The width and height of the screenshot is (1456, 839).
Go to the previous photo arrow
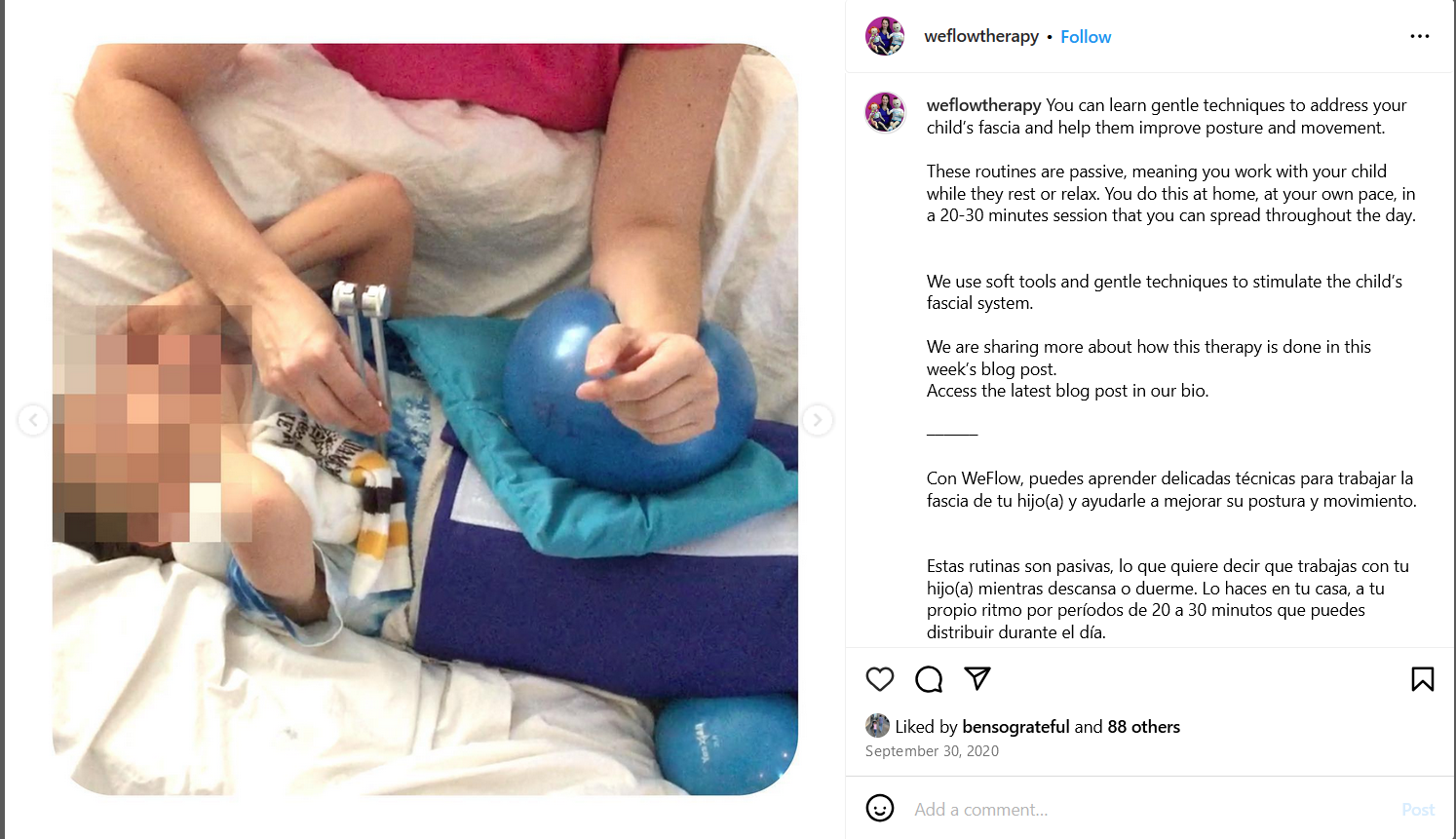(33, 420)
